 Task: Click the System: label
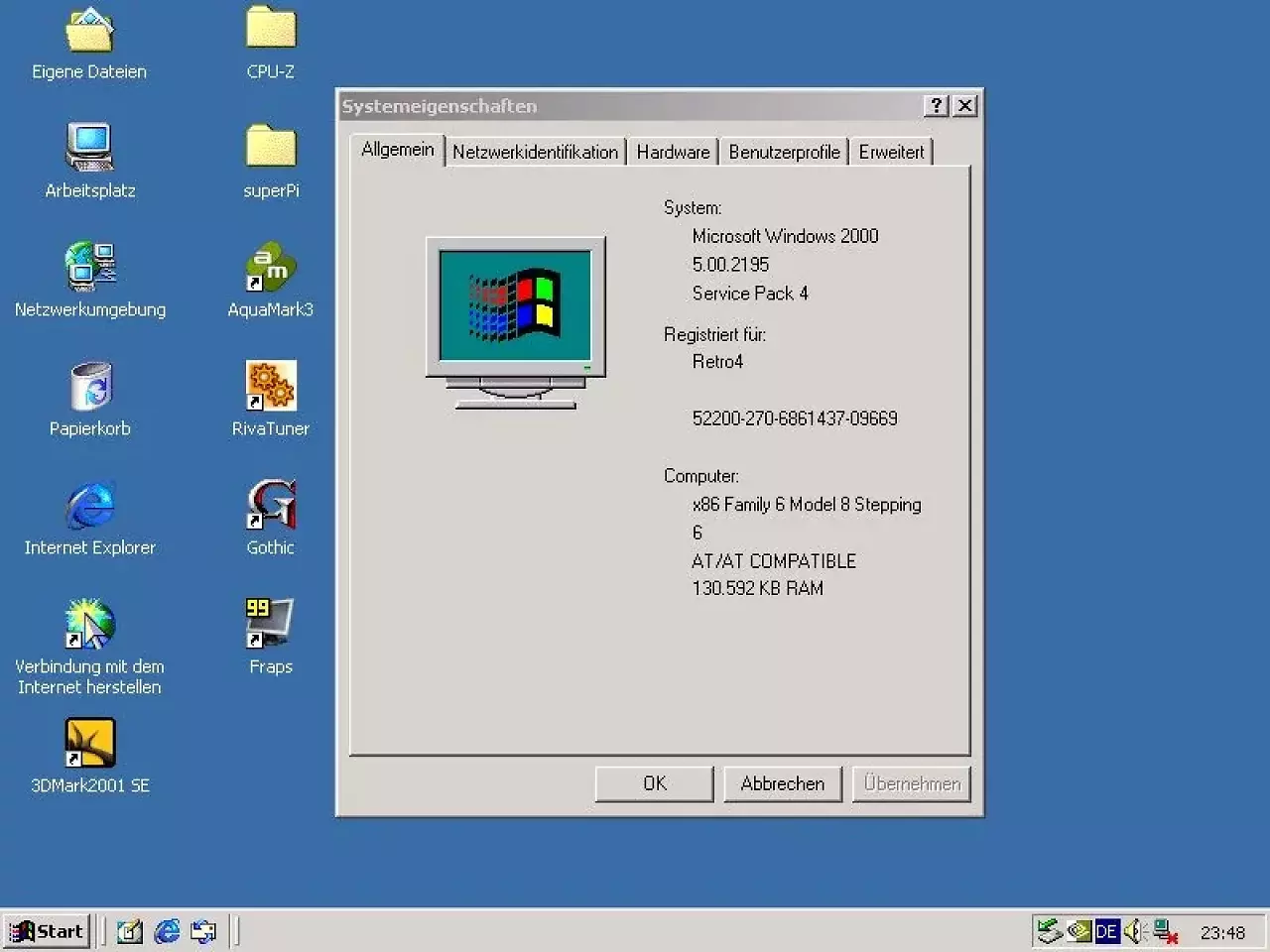point(693,208)
